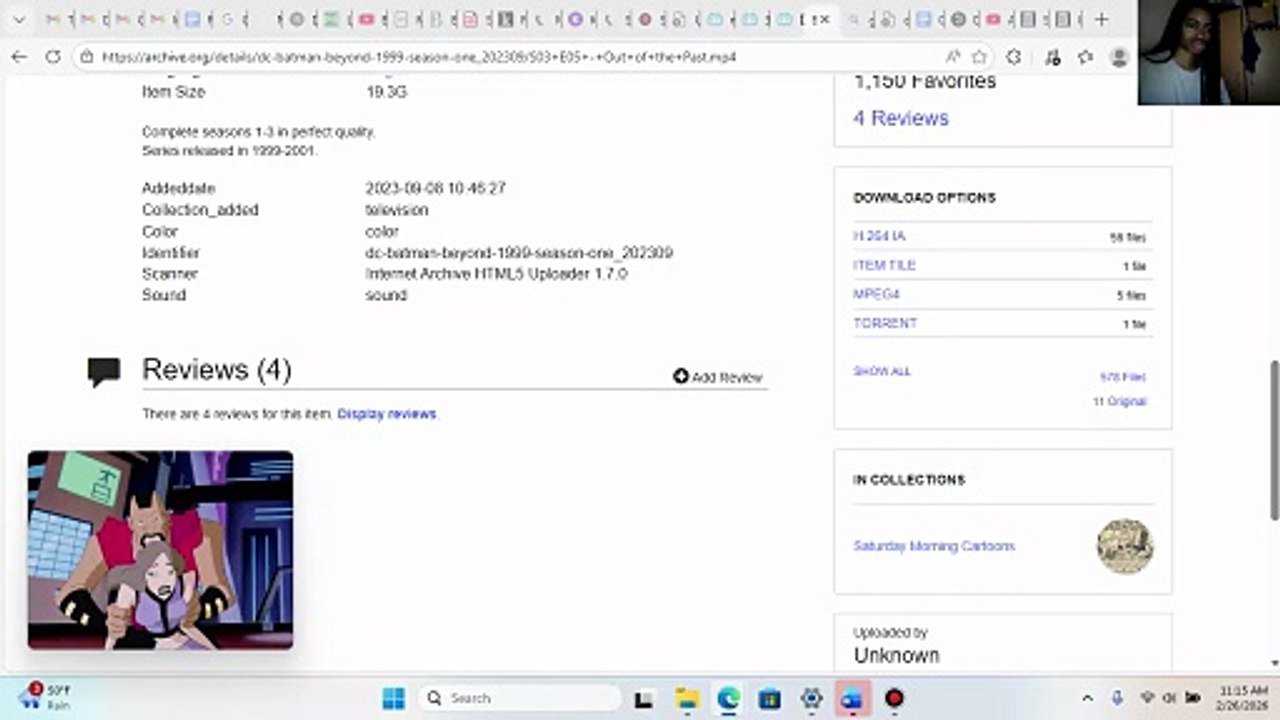This screenshot has width=1280, height=720.
Task: Open the volume speaker icon in the tray
Action: click(1170, 698)
